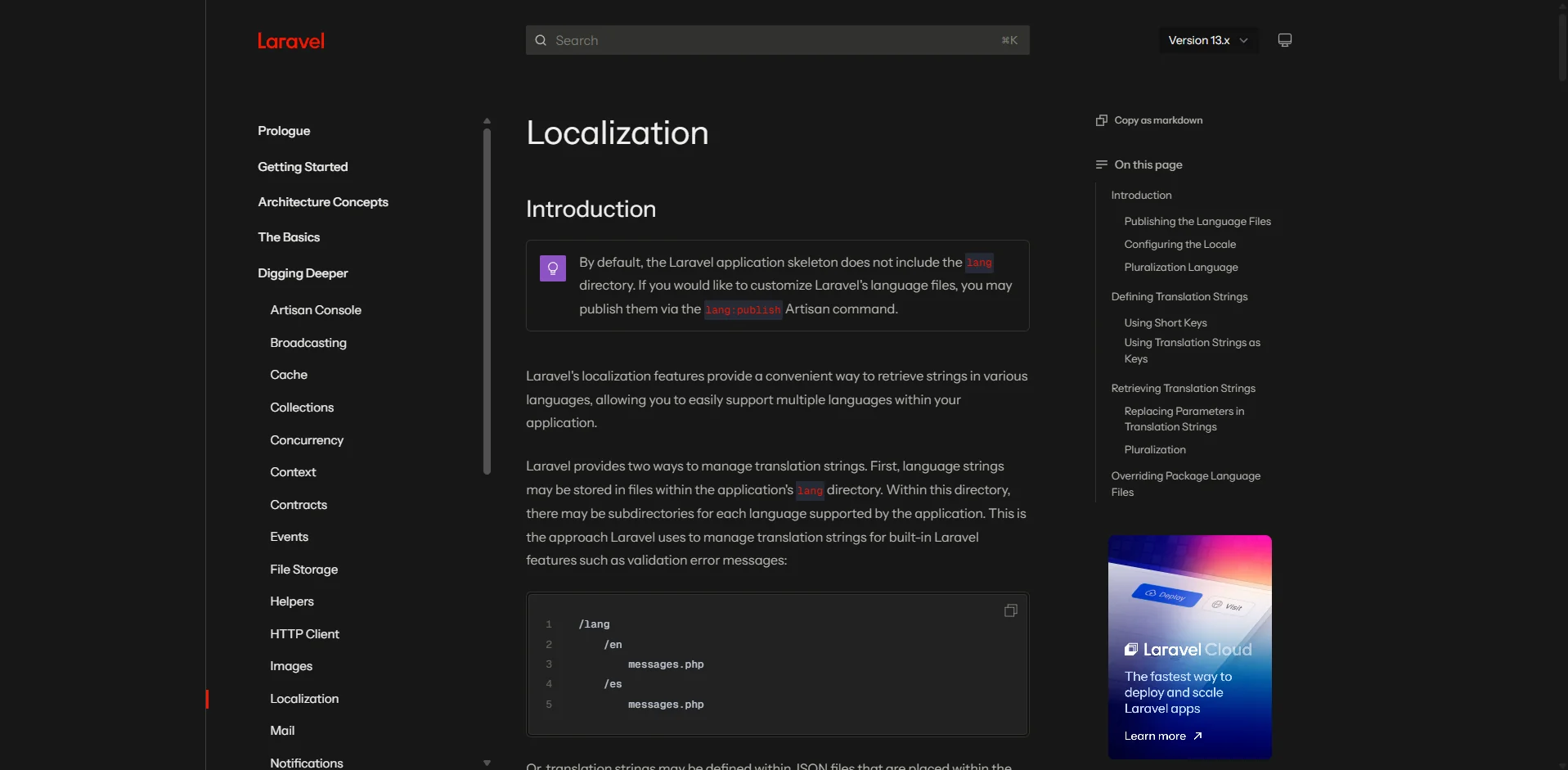1568x770 pixels.
Task: Open the Mail page
Action: tap(282, 731)
